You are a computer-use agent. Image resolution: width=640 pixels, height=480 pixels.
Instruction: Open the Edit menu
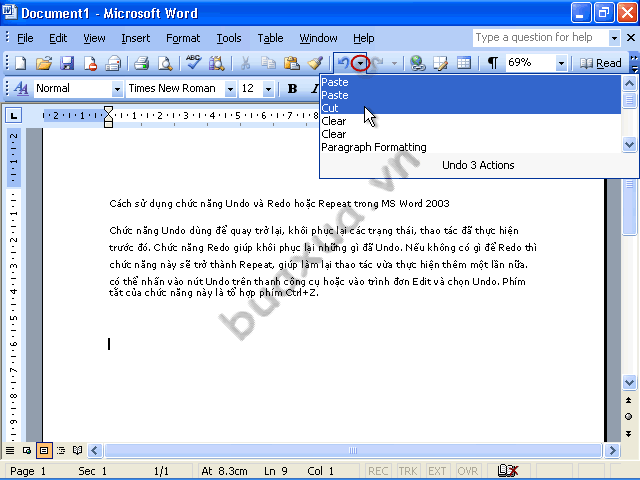pos(58,38)
